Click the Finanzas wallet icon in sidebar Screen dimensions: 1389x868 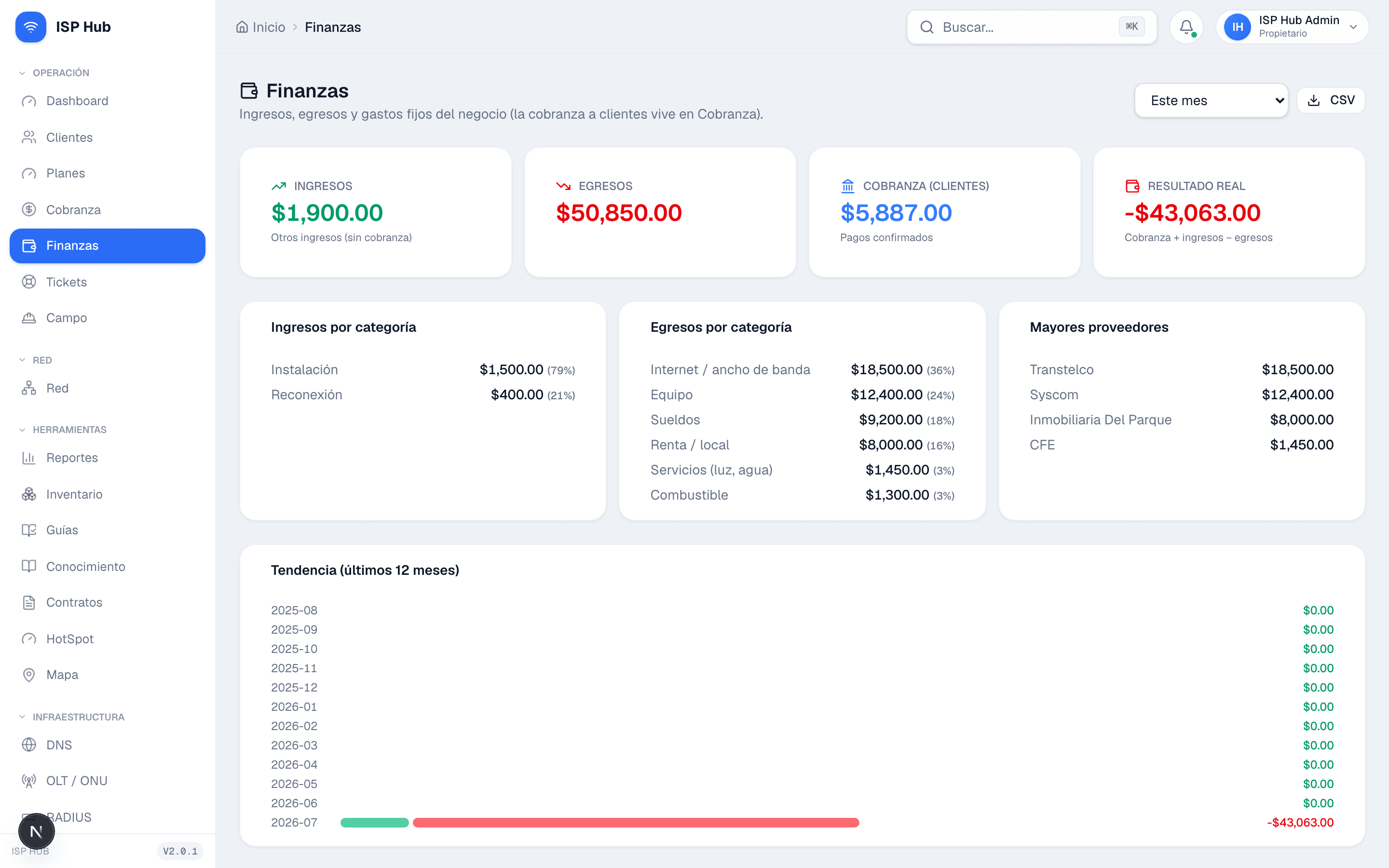point(29,246)
